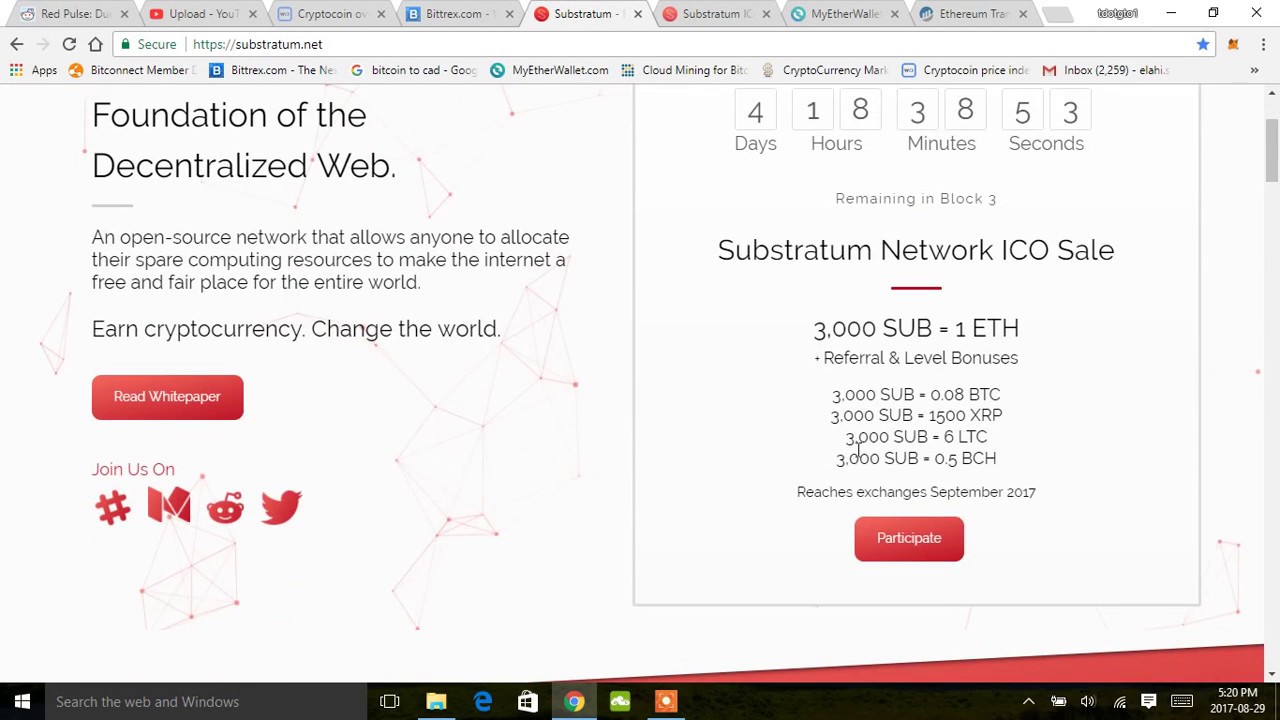Open Task View on the taskbar
1280x720 pixels.
[390, 702]
